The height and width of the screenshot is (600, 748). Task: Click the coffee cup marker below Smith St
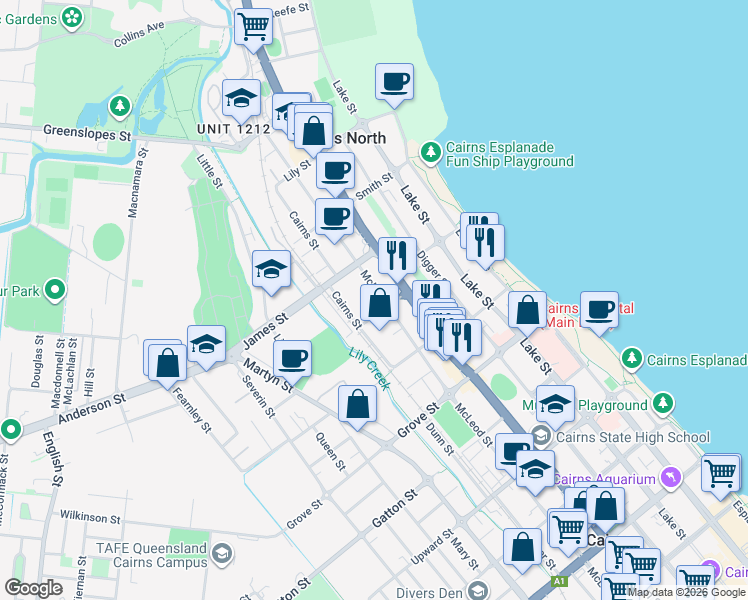(x=334, y=218)
